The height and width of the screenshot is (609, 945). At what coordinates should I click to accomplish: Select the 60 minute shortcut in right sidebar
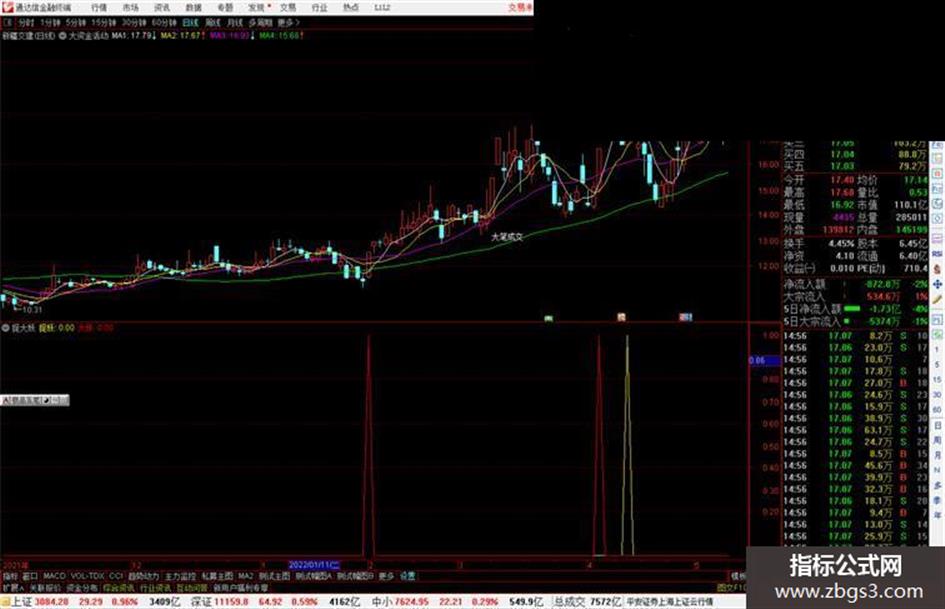(x=937, y=410)
